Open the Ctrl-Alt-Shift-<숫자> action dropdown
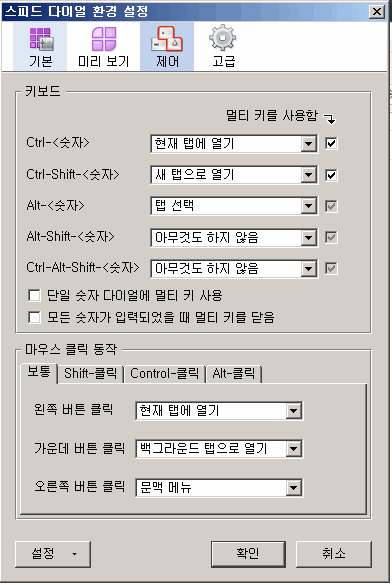This screenshot has width=392, height=585. (x=234, y=269)
